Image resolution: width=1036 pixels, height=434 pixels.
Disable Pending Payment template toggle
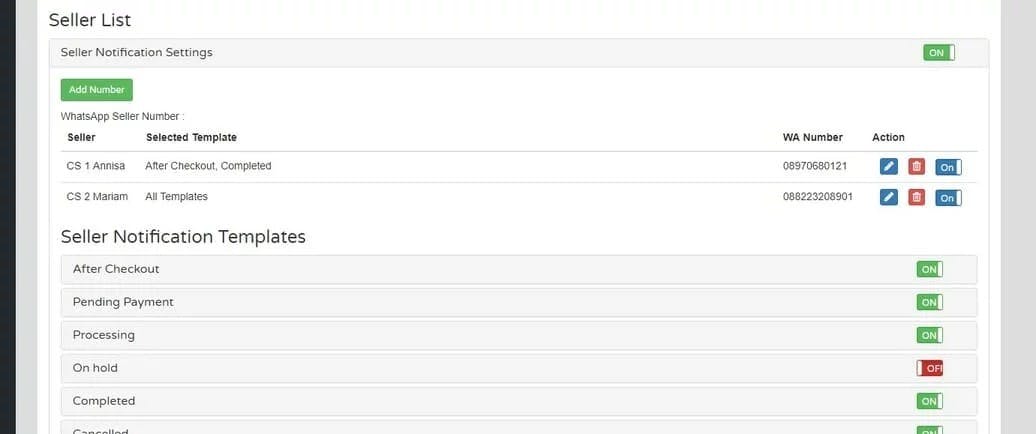(930, 303)
